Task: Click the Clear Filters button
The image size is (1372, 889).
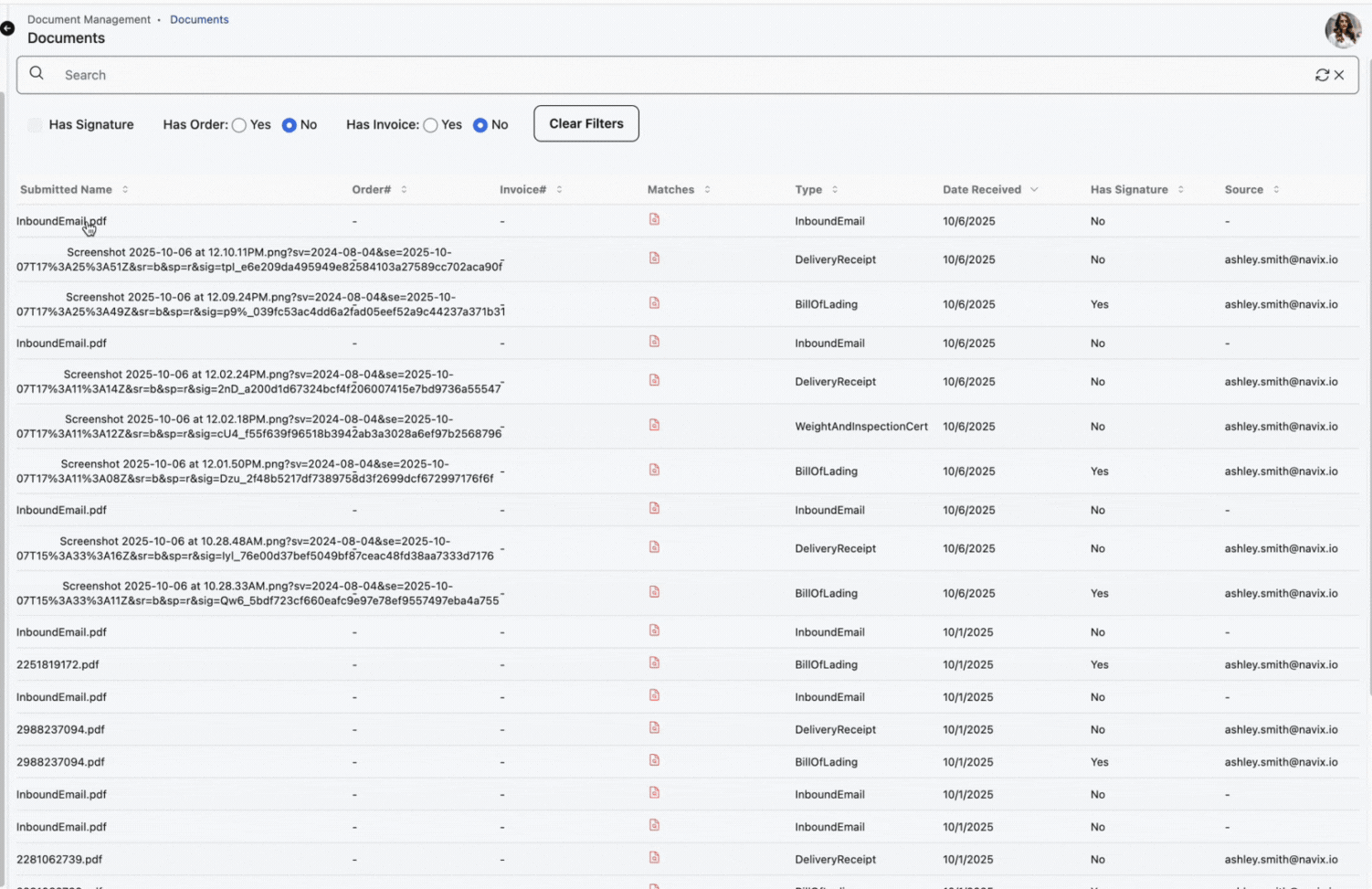Action: pos(586,124)
